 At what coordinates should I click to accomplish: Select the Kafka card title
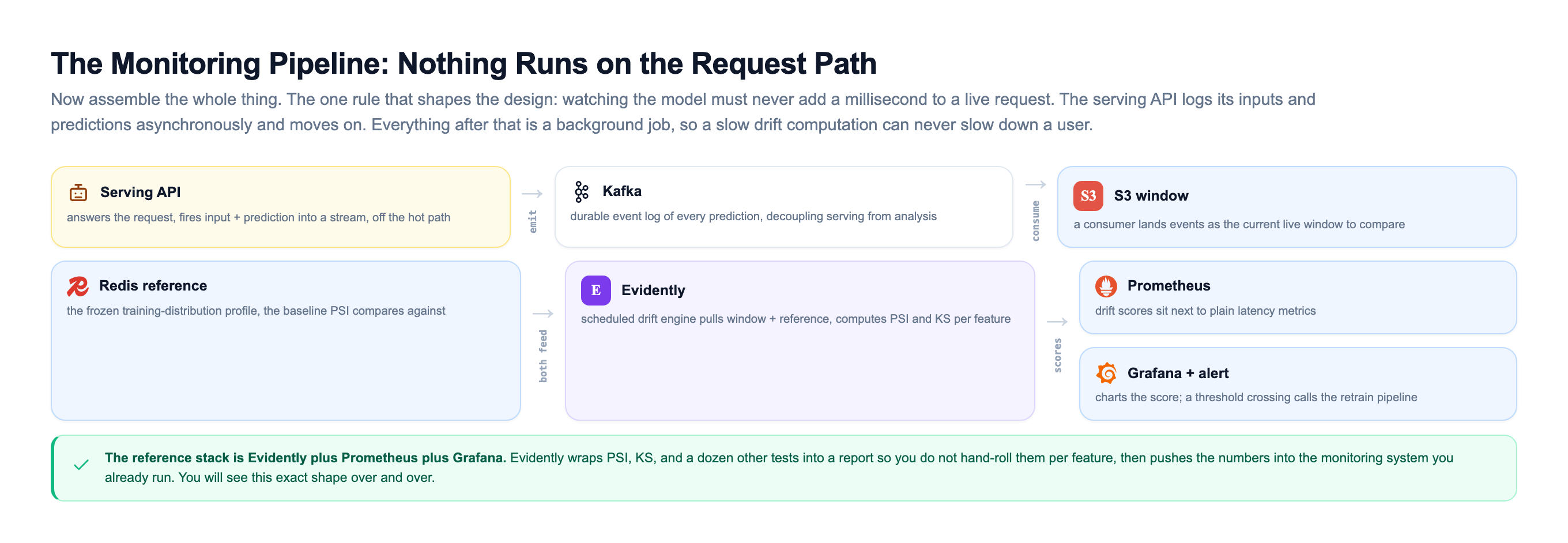click(621, 191)
